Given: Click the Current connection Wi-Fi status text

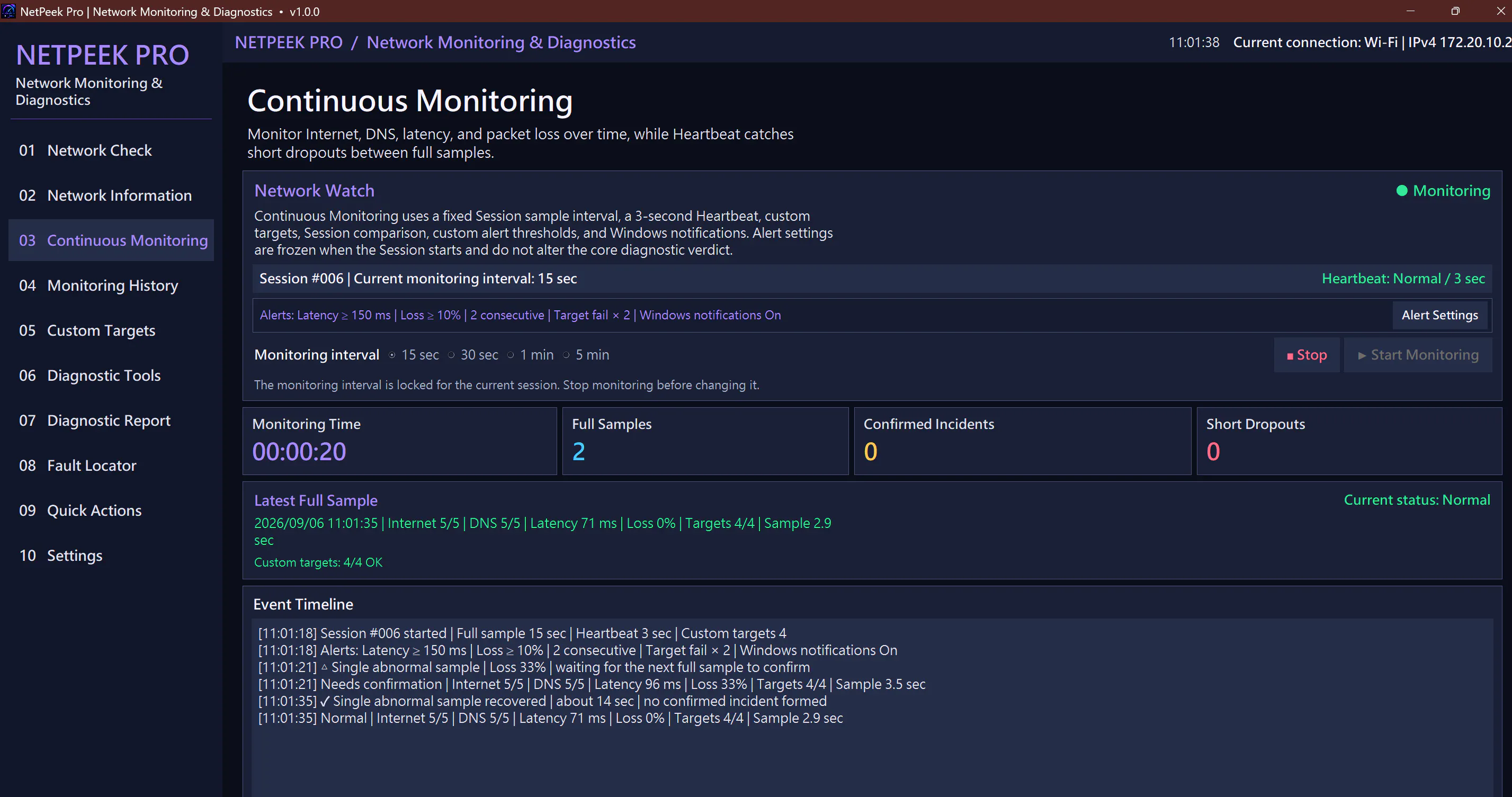Looking at the screenshot, I should pos(1372,42).
